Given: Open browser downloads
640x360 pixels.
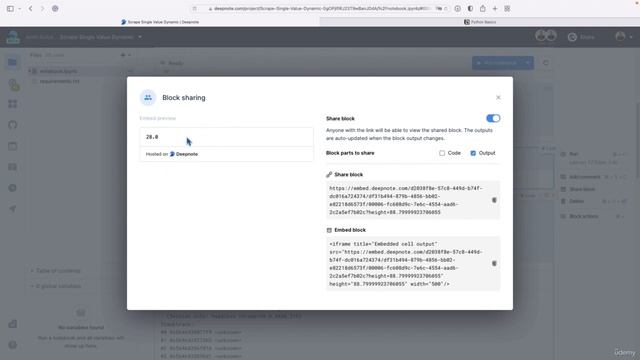Looking at the screenshot, I should [458, 9].
